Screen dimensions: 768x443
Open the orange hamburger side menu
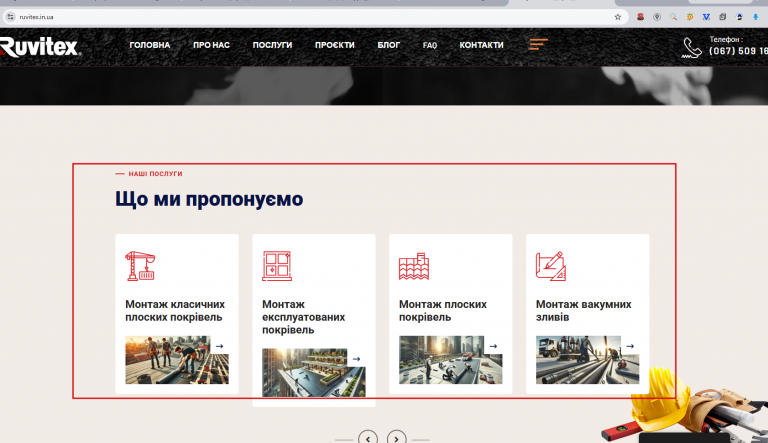pyautogui.click(x=538, y=45)
